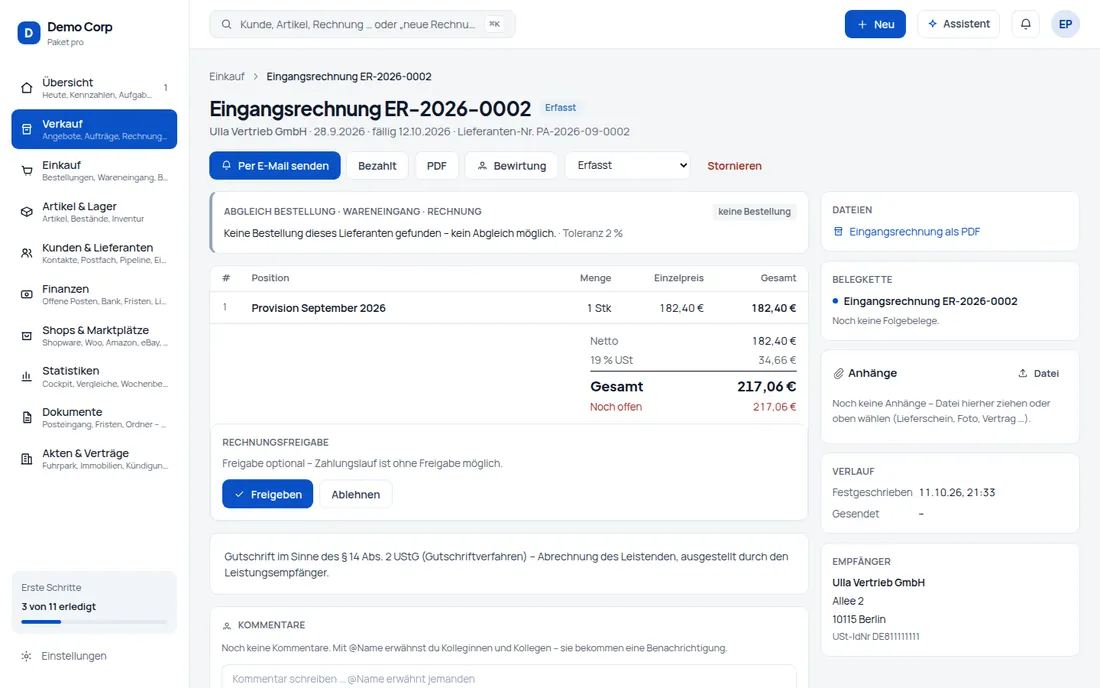Click the Einkauf breadcrumb link
Screen dimensions: 1100x688
point(227,76)
